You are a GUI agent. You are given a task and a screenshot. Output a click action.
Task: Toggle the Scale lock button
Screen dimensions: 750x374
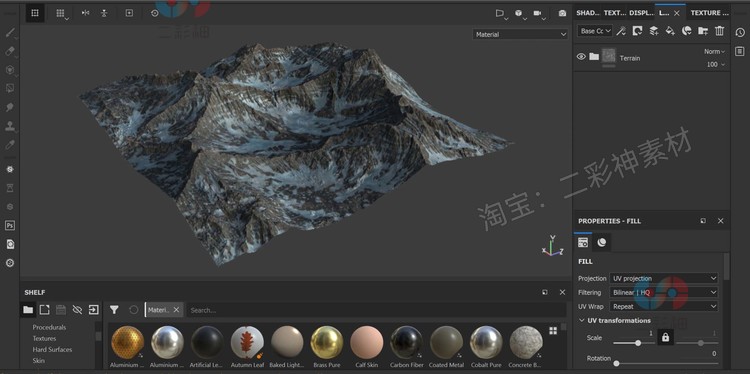pyautogui.click(x=665, y=338)
